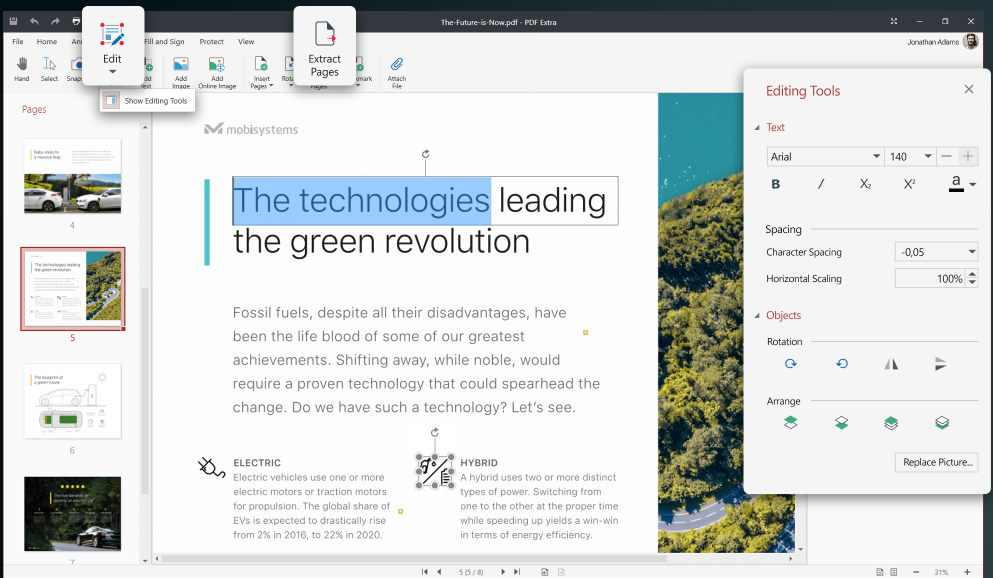Rotate object clockwise in Editing Tools
Screen dimensions: 993x578
tap(791, 365)
